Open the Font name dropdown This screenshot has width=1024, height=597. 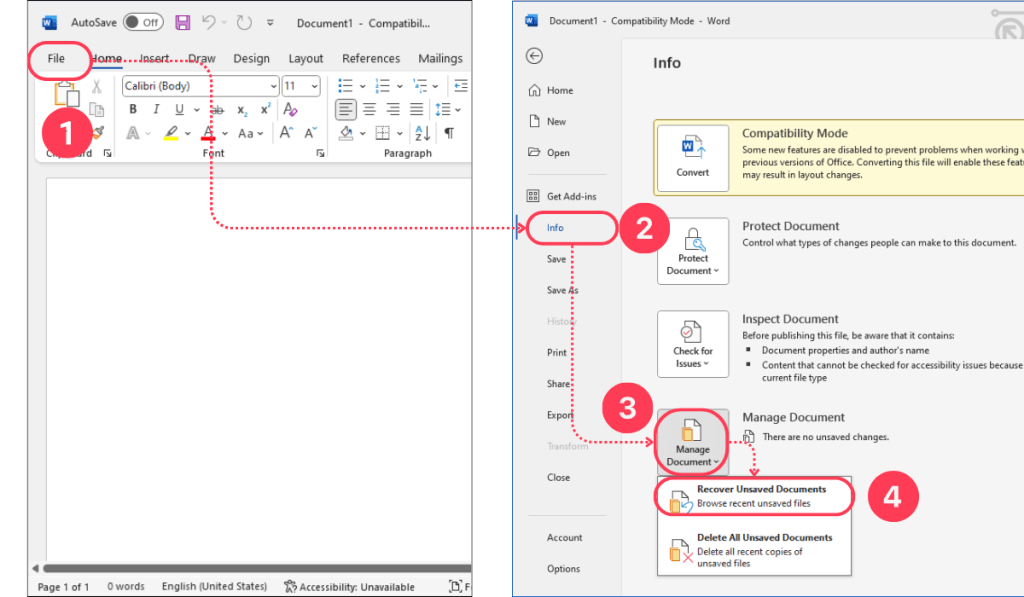(273, 86)
